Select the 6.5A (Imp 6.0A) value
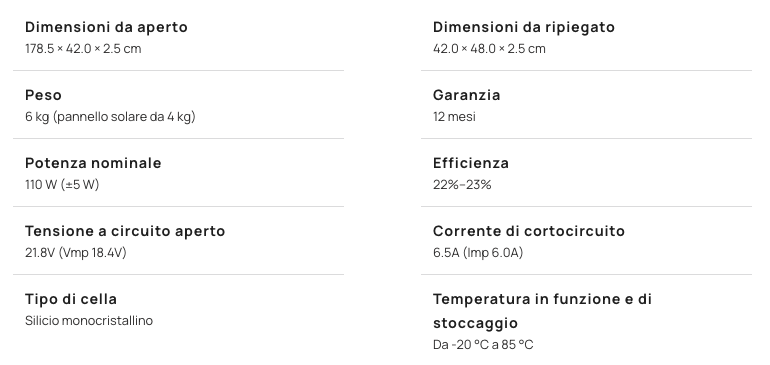 [478, 253]
